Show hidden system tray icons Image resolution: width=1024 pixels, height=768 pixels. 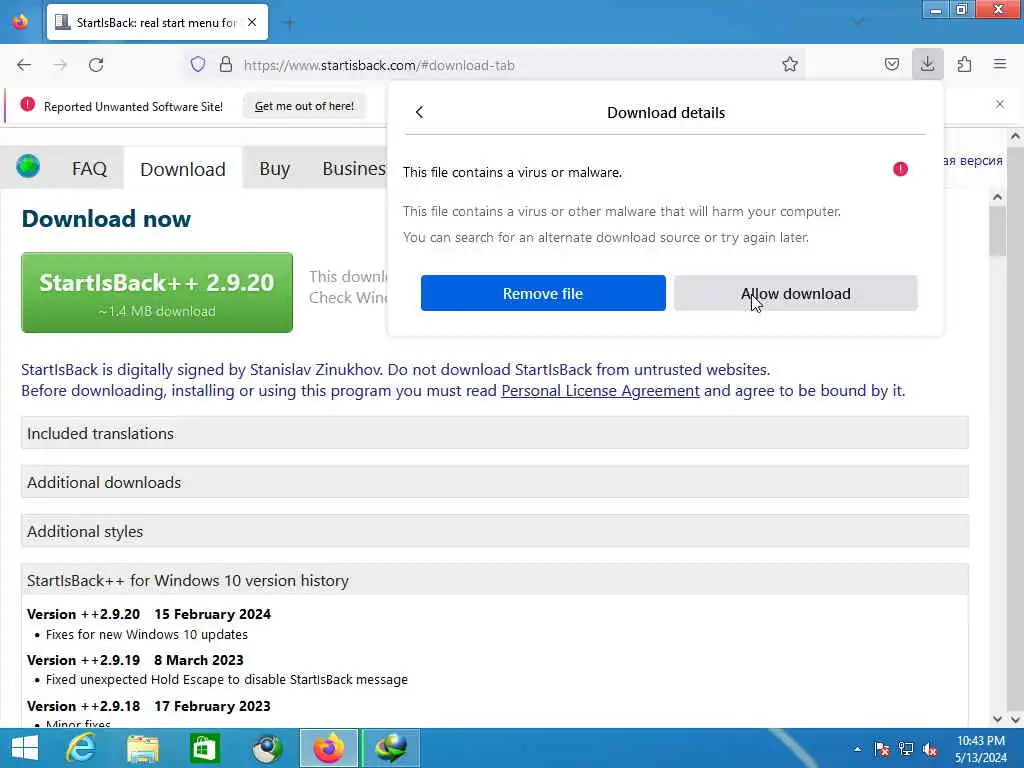[x=857, y=749]
